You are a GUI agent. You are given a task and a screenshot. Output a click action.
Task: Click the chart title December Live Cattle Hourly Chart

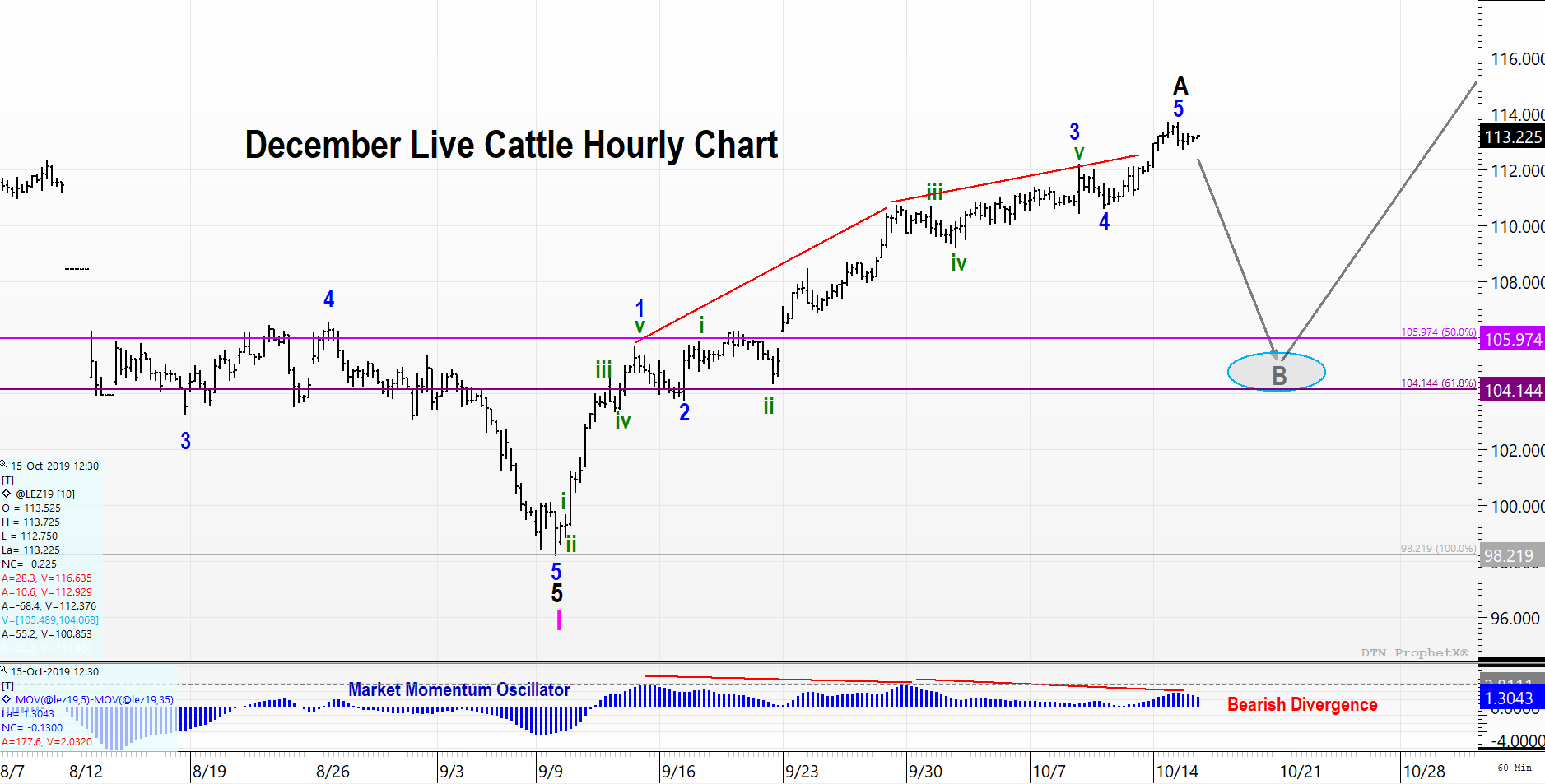point(511,146)
